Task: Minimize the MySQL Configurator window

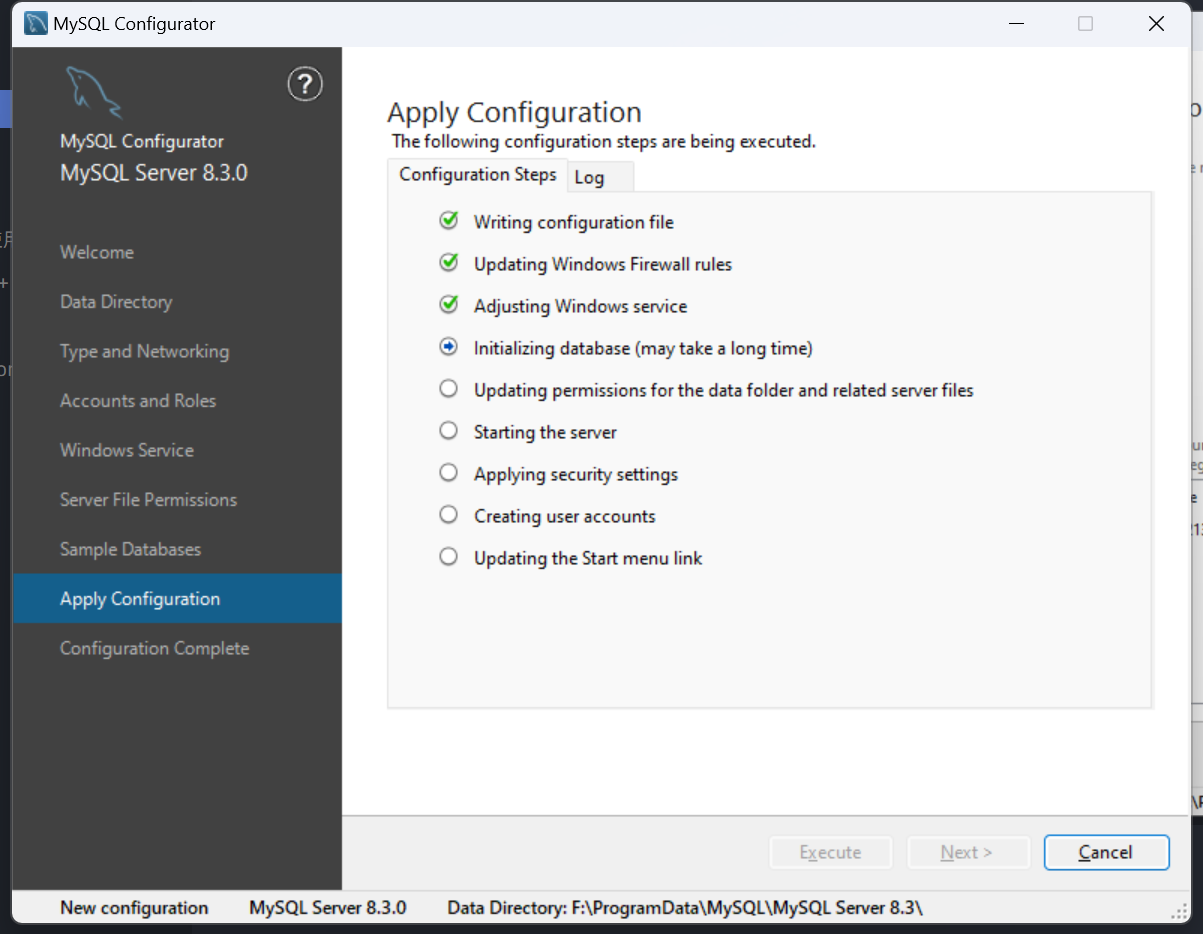Action: click(1016, 24)
